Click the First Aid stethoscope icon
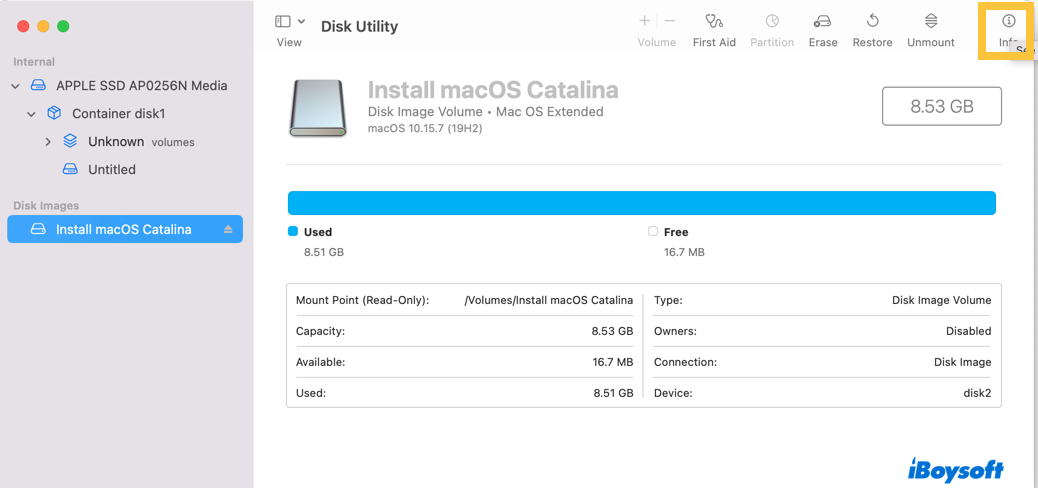 tap(714, 21)
